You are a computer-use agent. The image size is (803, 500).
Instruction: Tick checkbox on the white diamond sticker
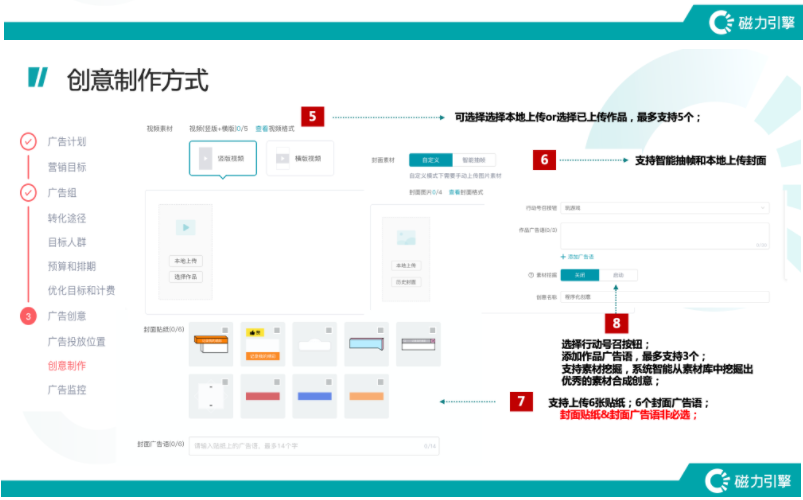[x=225, y=382]
